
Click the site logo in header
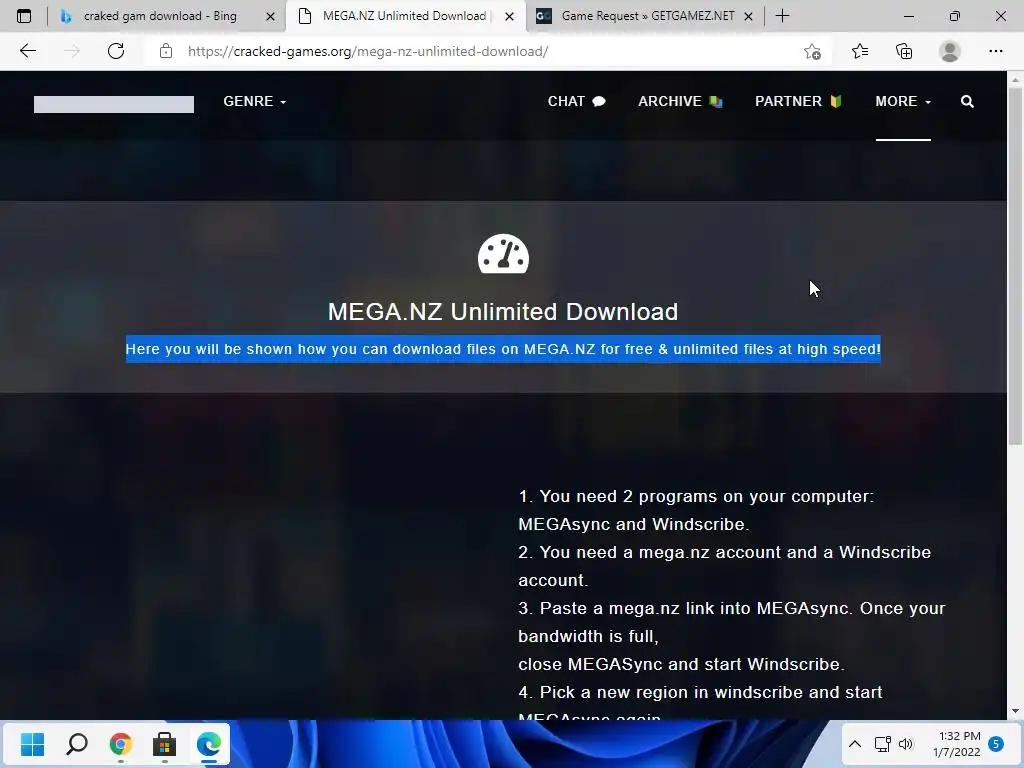114,104
